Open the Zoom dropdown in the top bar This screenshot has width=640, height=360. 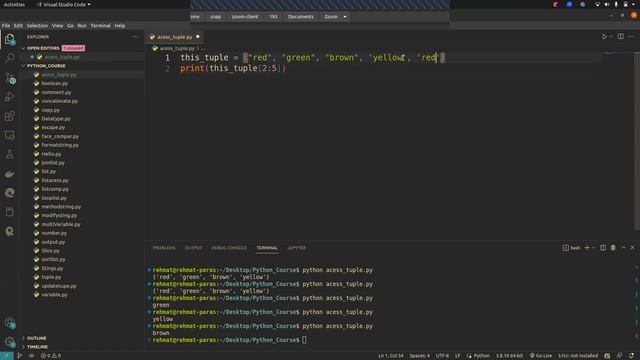[335, 17]
